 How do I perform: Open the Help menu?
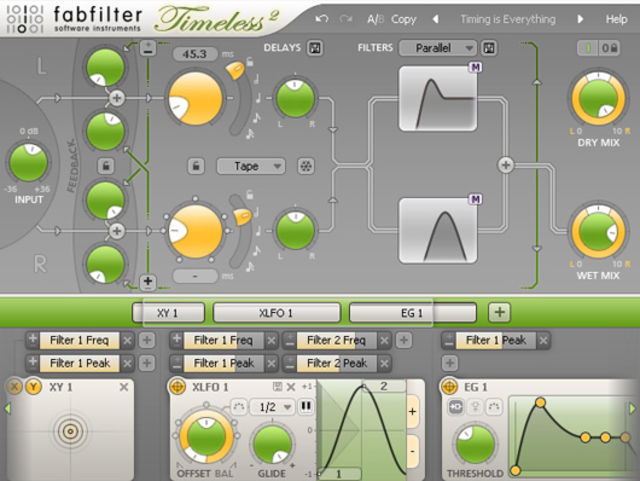click(x=616, y=19)
